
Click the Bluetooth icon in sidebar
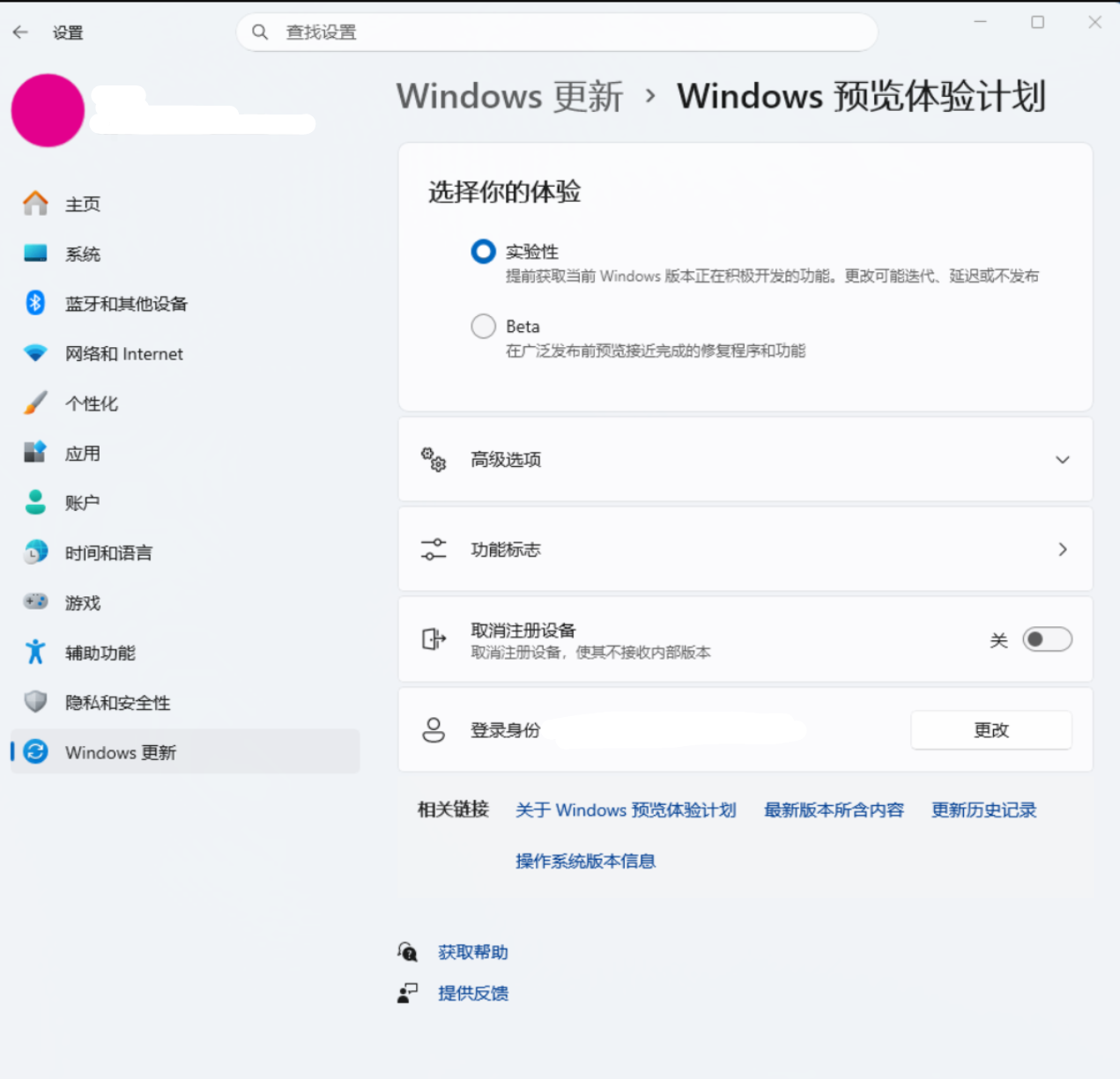tap(35, 303)
